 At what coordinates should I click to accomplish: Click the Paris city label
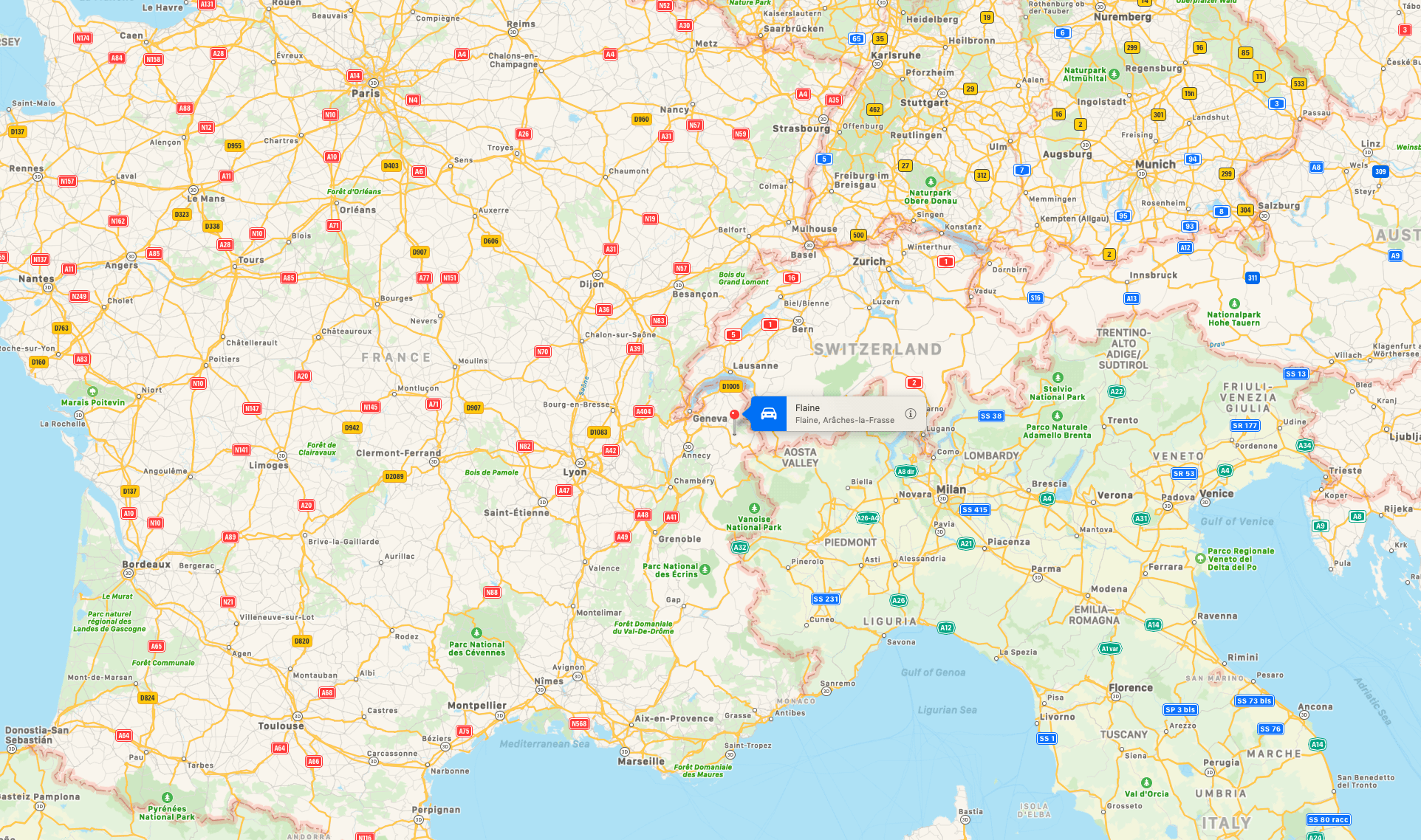click(x=366, y=94)
